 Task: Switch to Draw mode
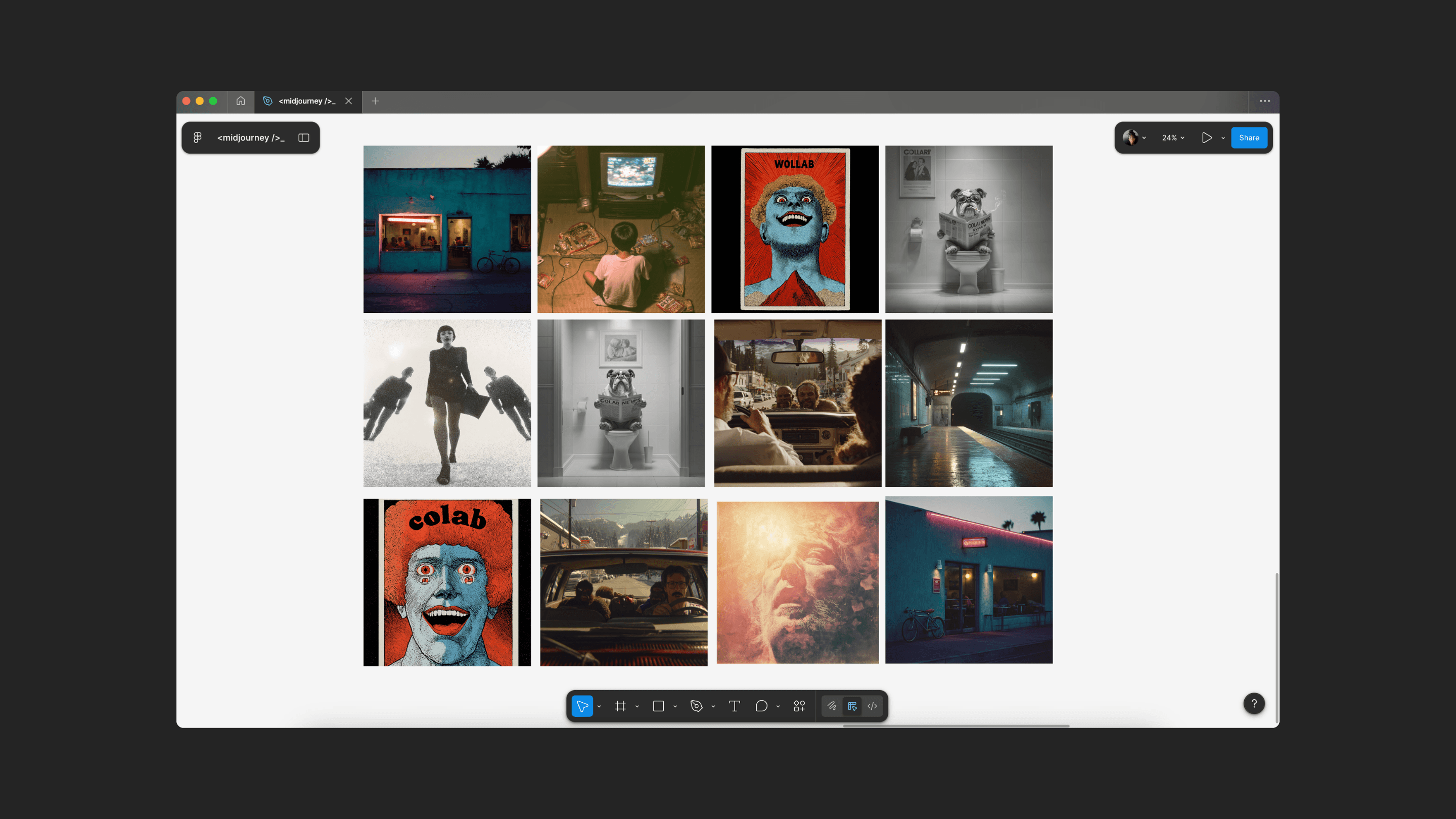[832, 706]
